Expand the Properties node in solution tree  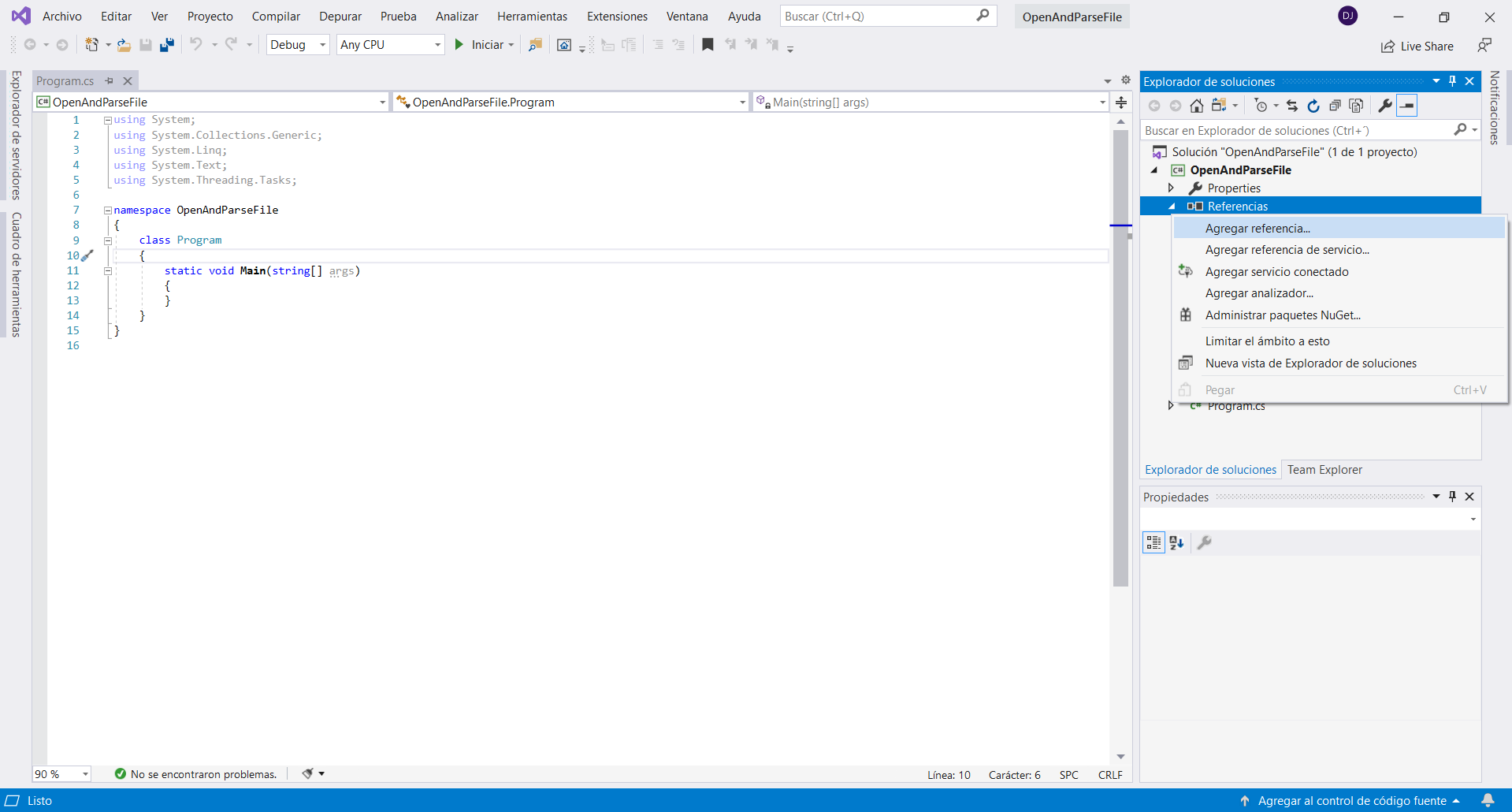(1171, 188)
